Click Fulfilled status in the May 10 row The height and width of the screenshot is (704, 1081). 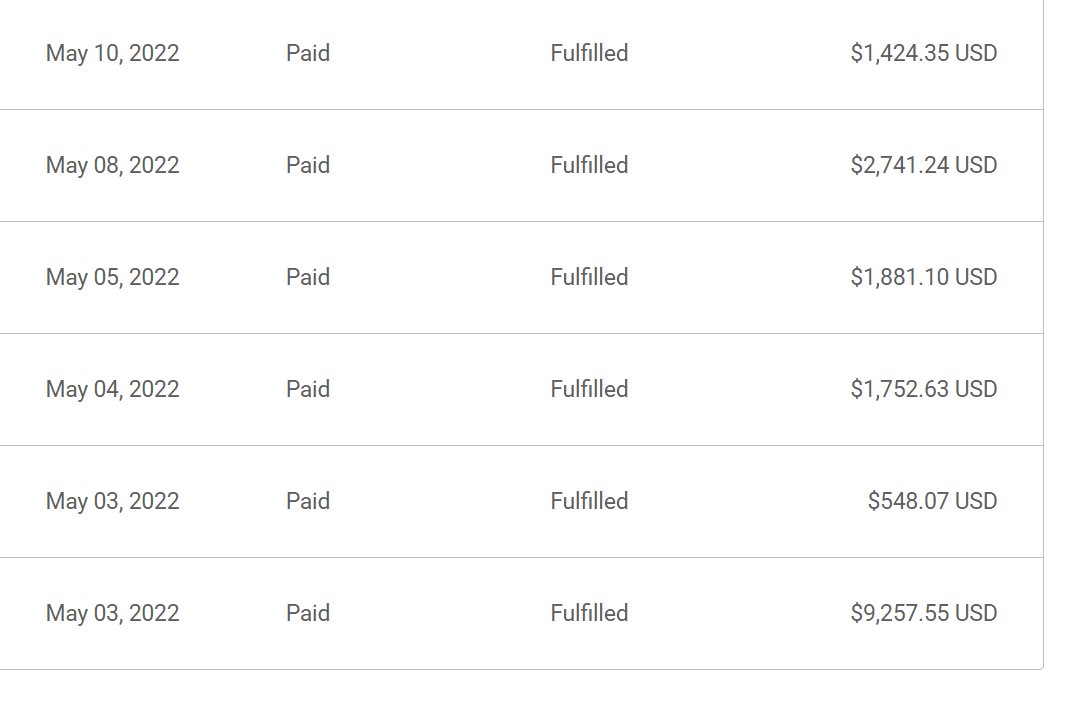pyautogui.click(x=589, y=53)
